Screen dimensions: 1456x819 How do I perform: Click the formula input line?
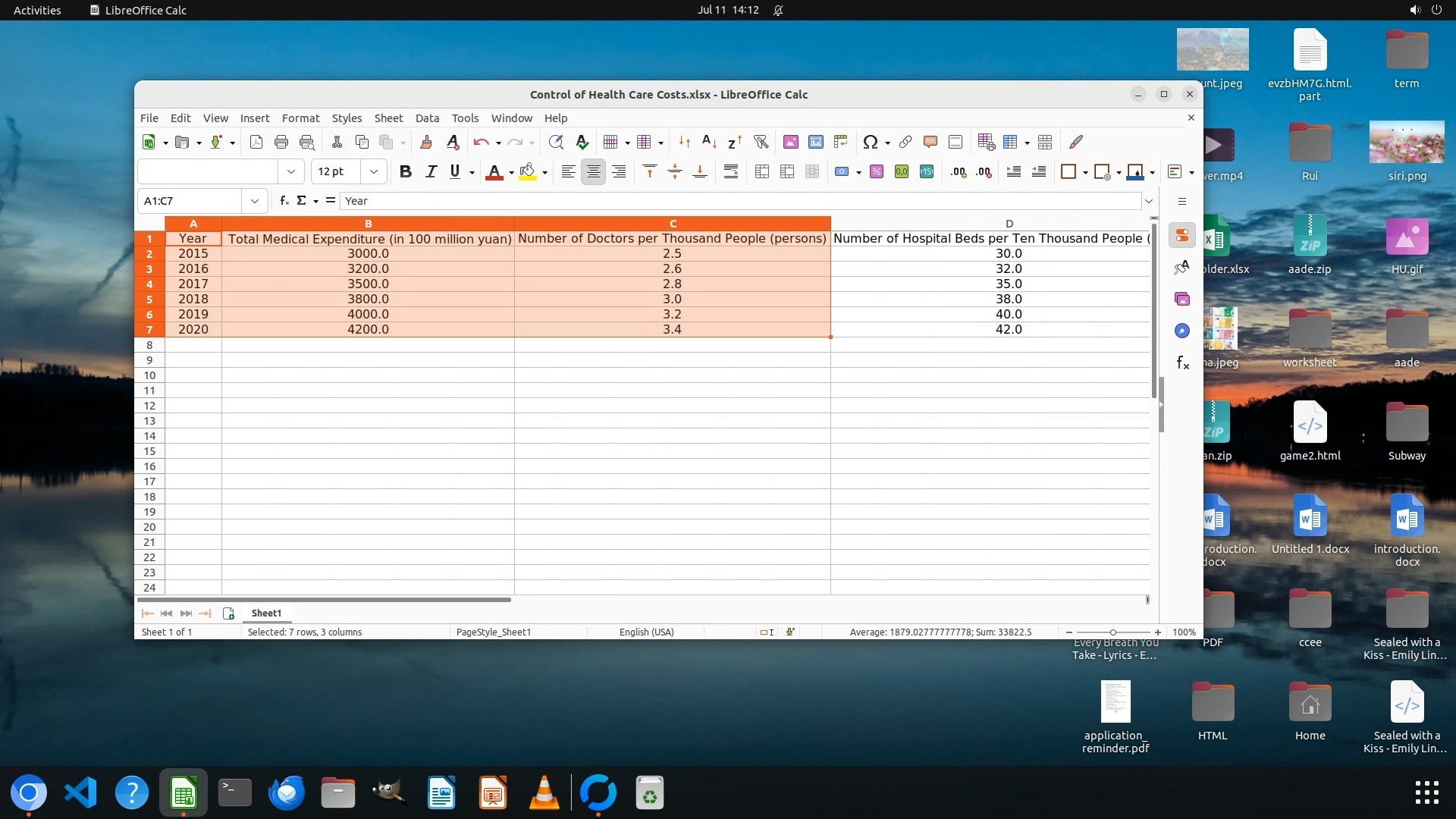(739, 201)
